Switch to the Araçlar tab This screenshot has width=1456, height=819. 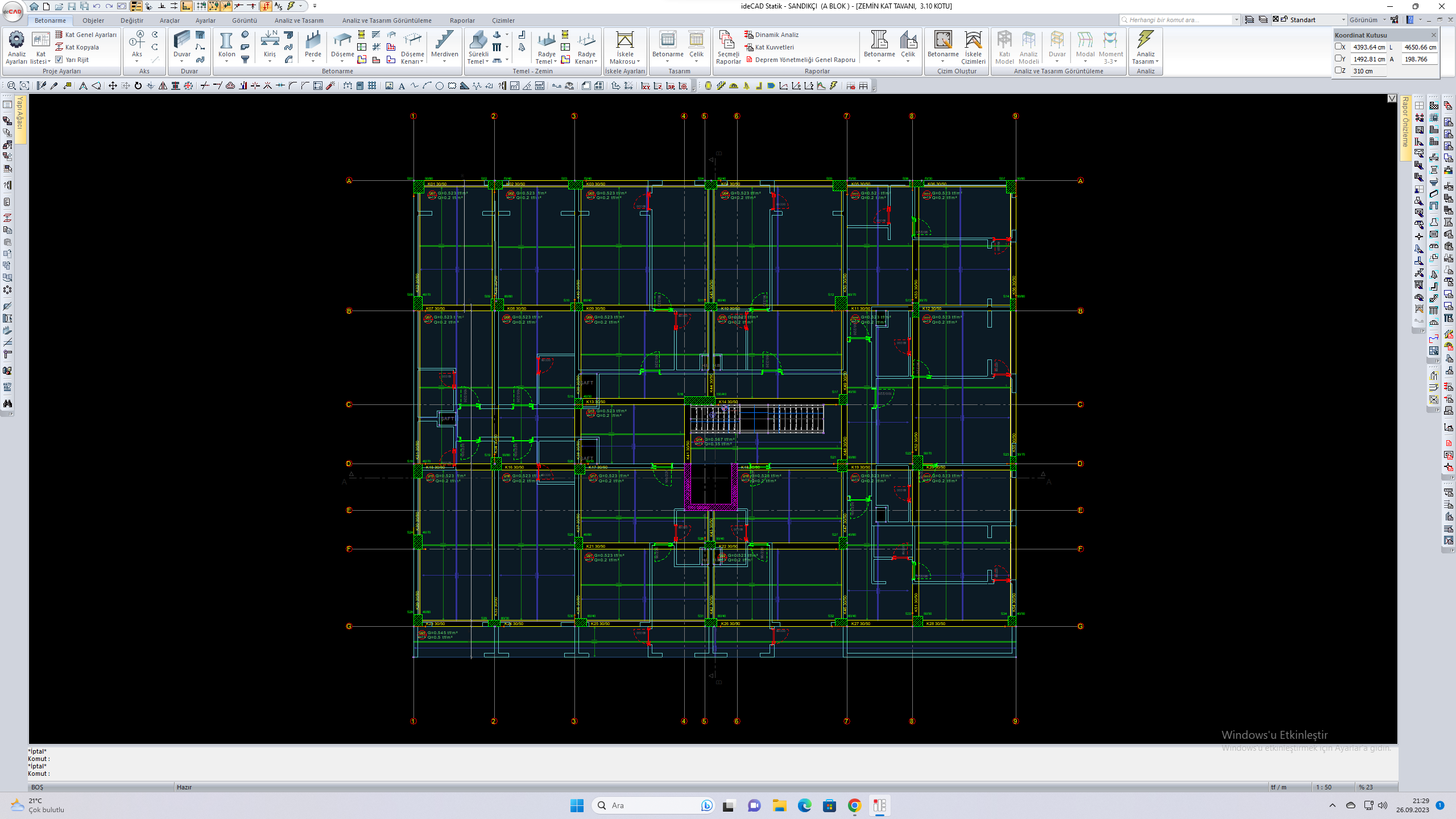point(169,20)
